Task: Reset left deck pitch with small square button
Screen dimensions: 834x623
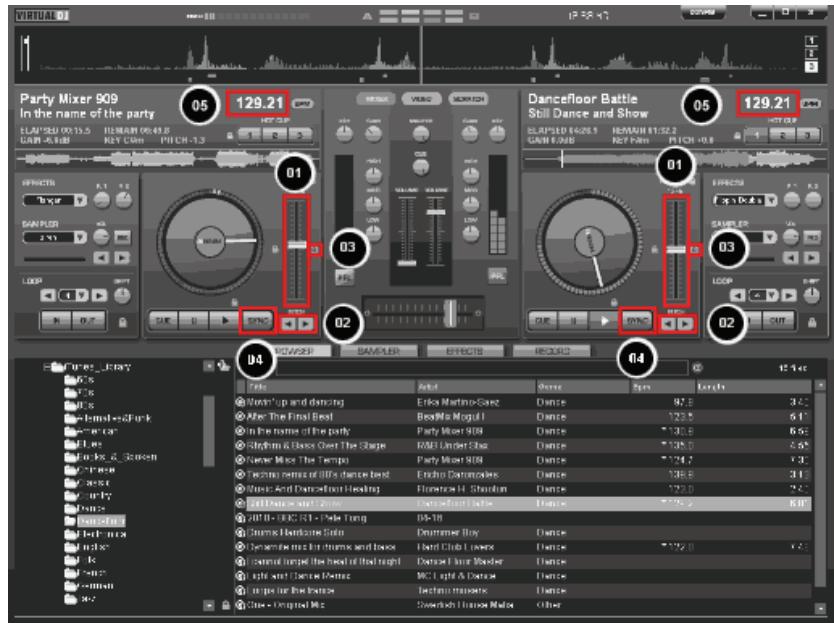Action: pos(315,249)
